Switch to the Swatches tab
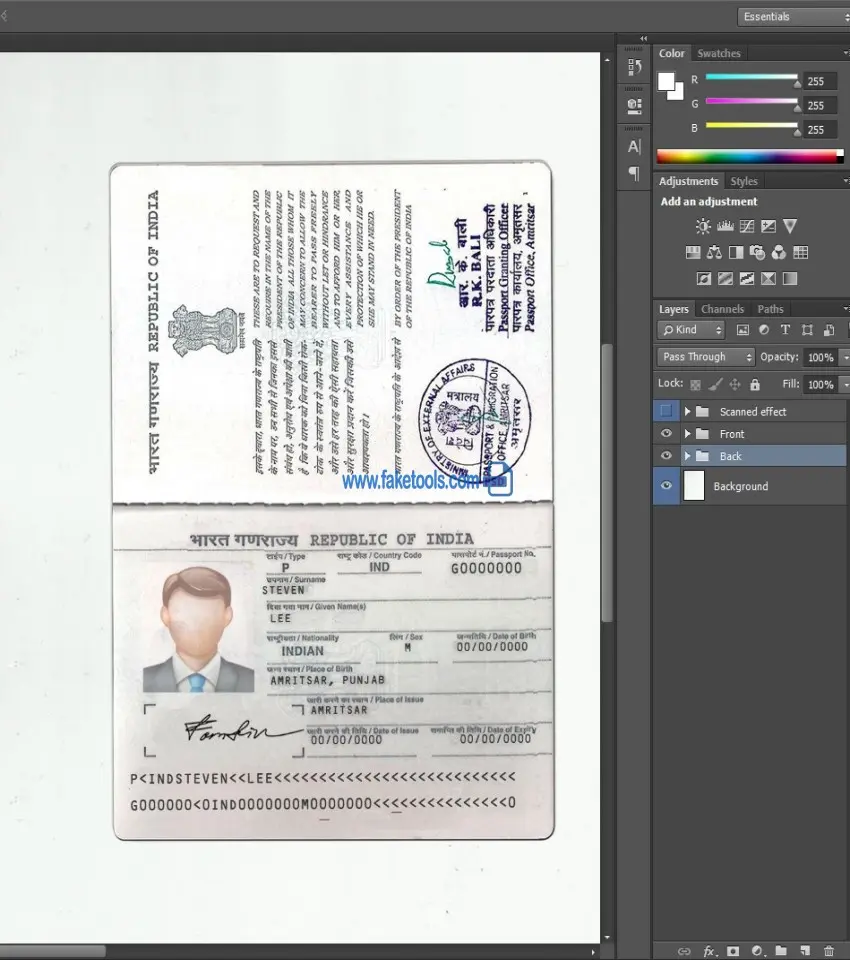This screenshot has width=850, height=960. tap(719, 53)
